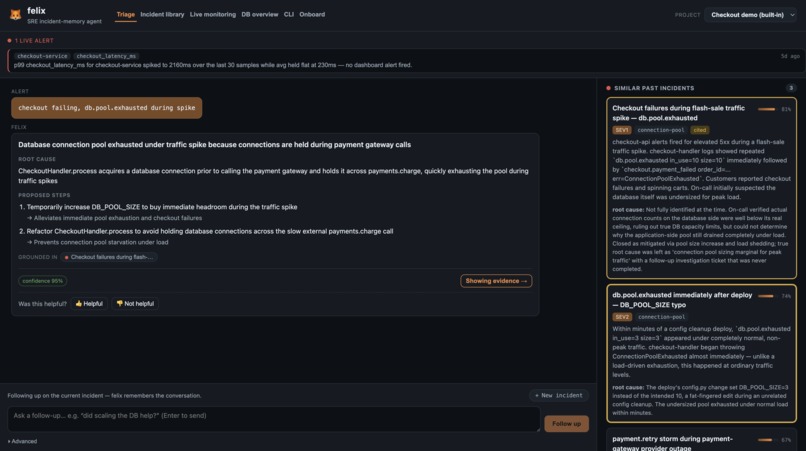806x451 pixels.
Task: Click the similar past incidents count badge
Action: pos(791,88)
